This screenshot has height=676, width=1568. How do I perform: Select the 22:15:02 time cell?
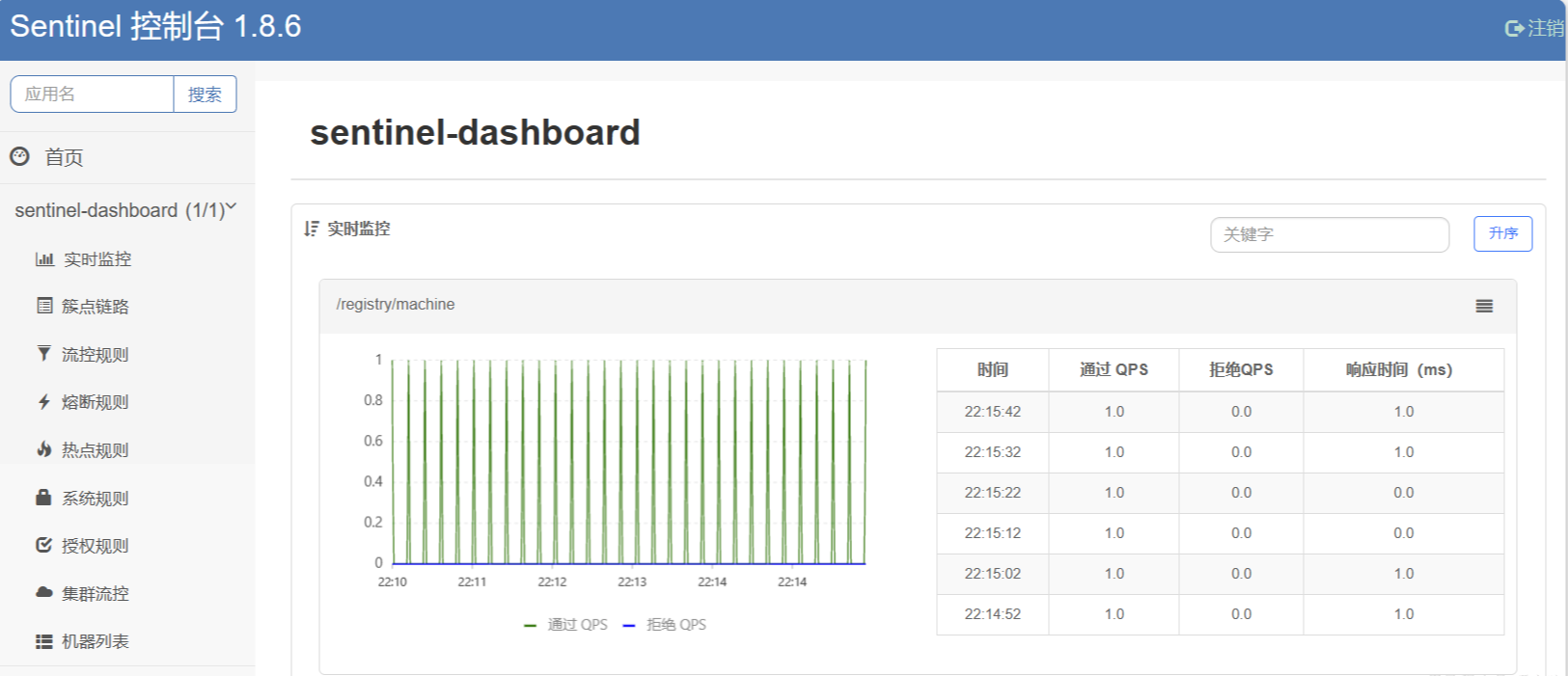coord(993,574)
